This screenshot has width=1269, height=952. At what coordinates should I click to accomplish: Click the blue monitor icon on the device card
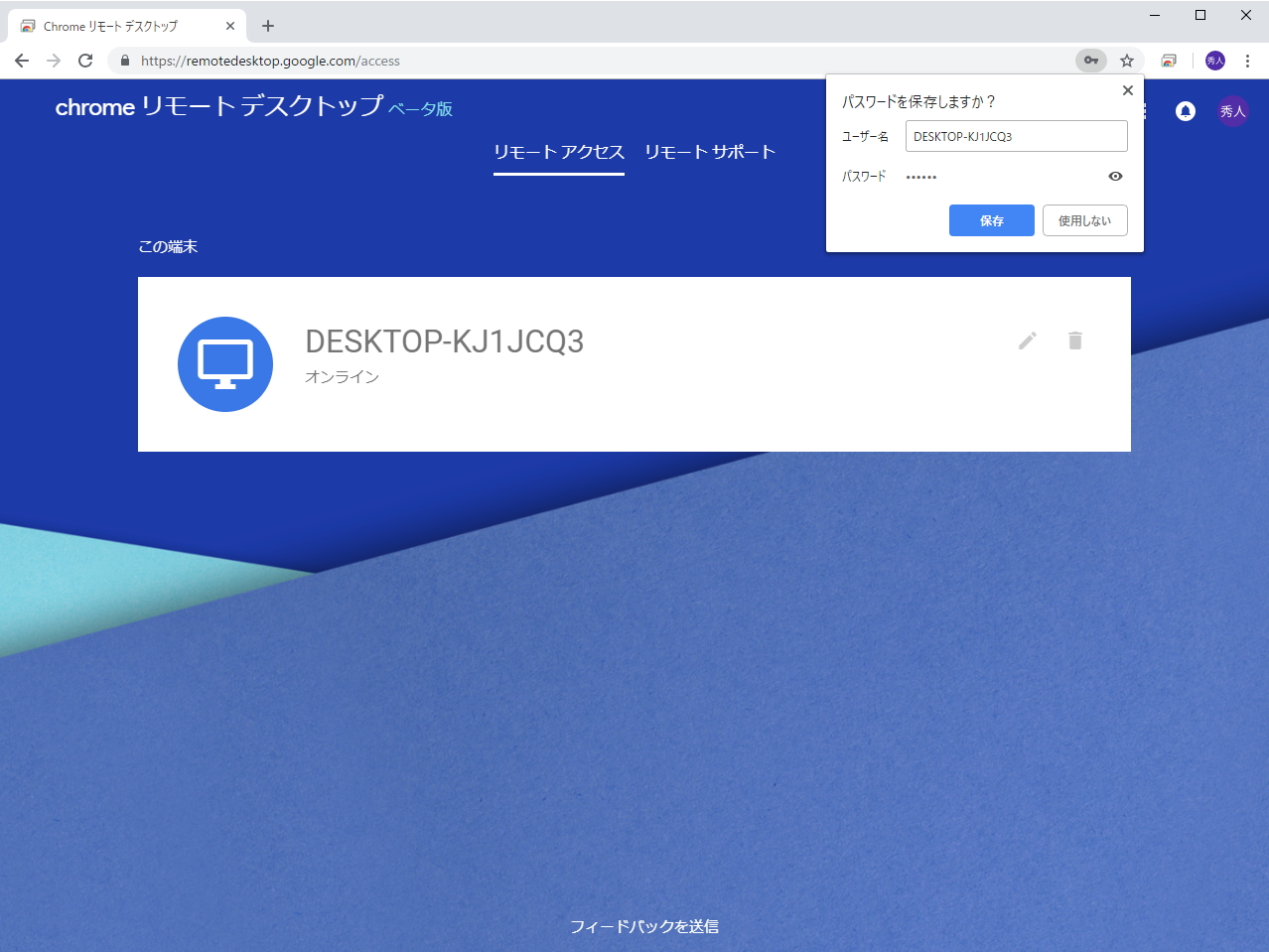(x=225, y=364)
